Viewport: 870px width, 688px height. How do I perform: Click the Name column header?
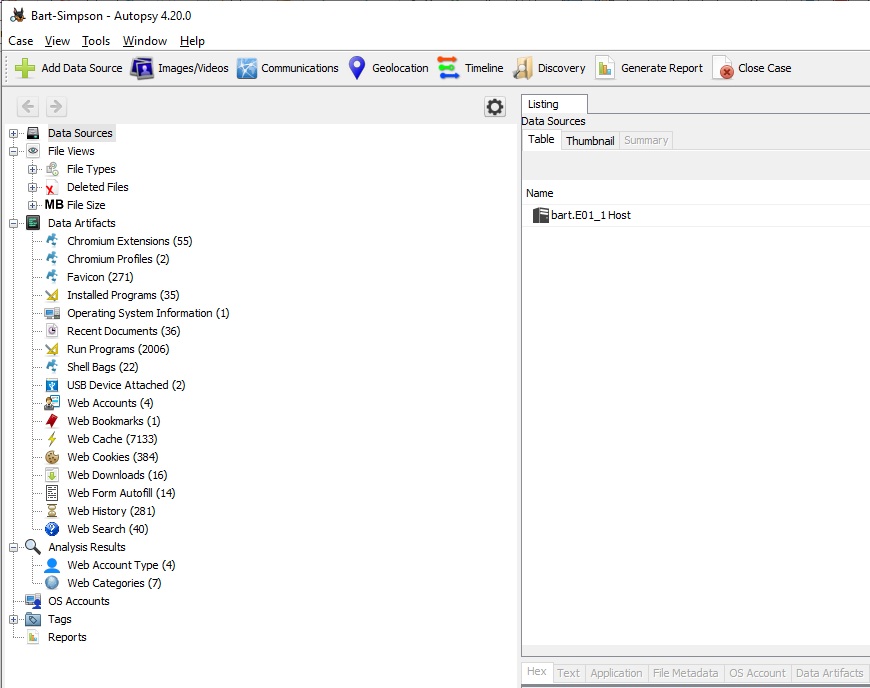point(540,193)
